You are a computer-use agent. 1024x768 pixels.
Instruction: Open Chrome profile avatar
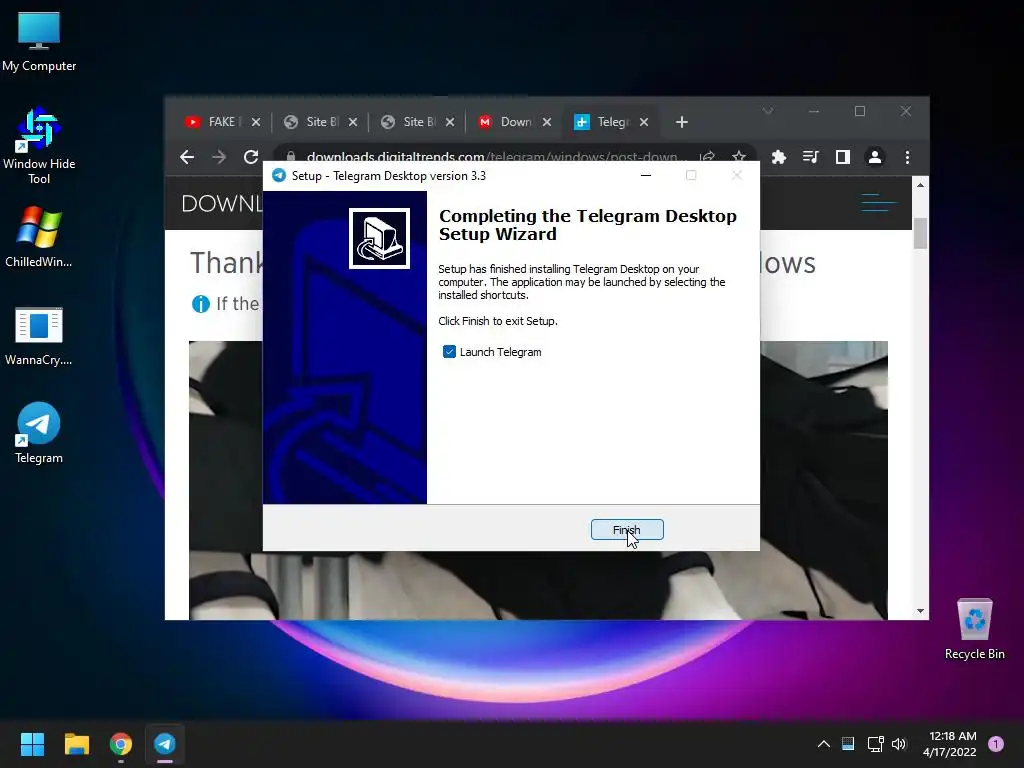tap(874, 157)
